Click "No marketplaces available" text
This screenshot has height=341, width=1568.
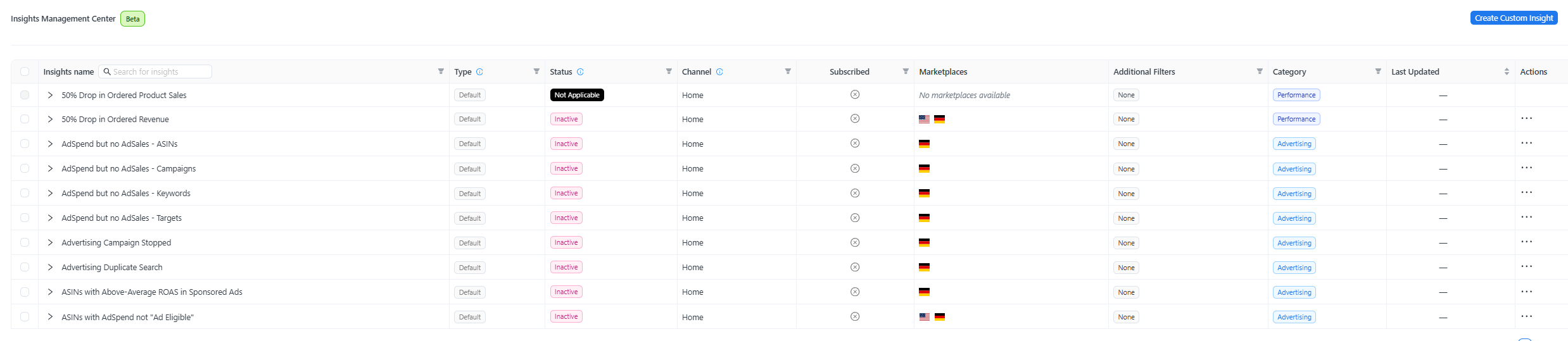(x=964, y=95)
